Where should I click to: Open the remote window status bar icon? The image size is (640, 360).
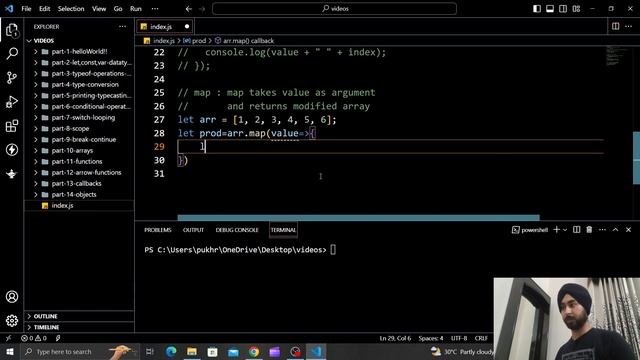8,338
